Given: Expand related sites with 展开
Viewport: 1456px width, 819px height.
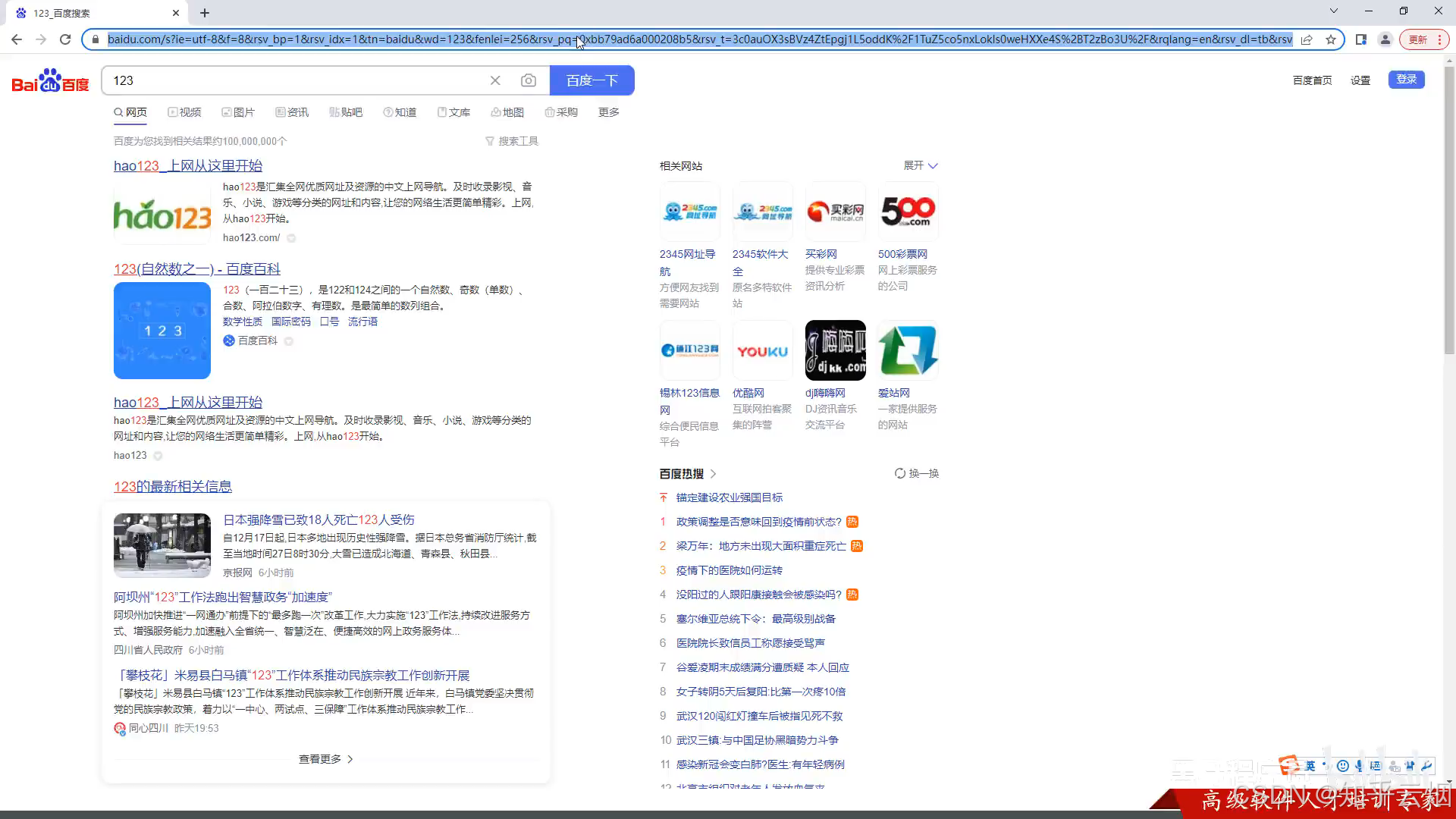Looking at the screenshot, I should coord(920,165).
